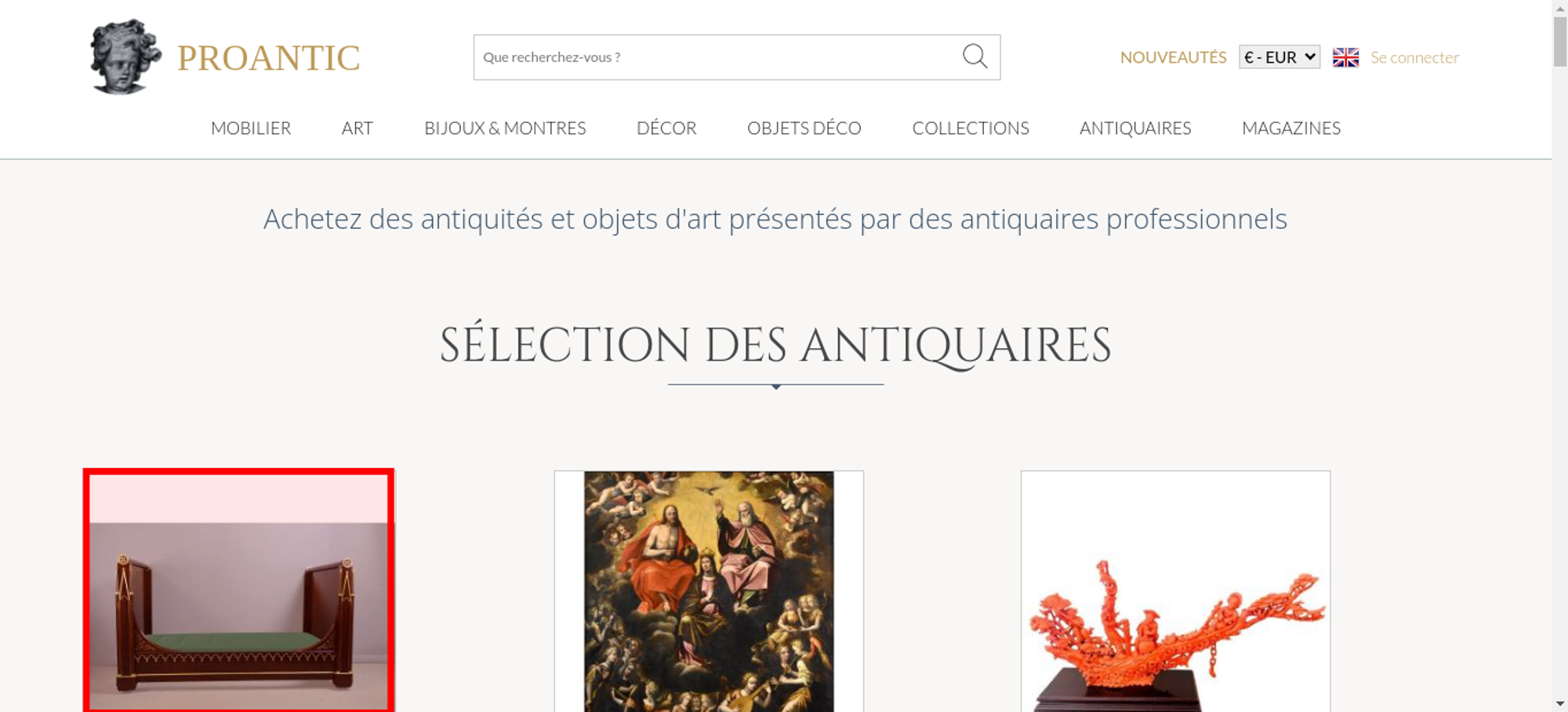This screenshot has width=1568, height=712.
Task: Open the DÉCOR menu
Action: [666, 128]
